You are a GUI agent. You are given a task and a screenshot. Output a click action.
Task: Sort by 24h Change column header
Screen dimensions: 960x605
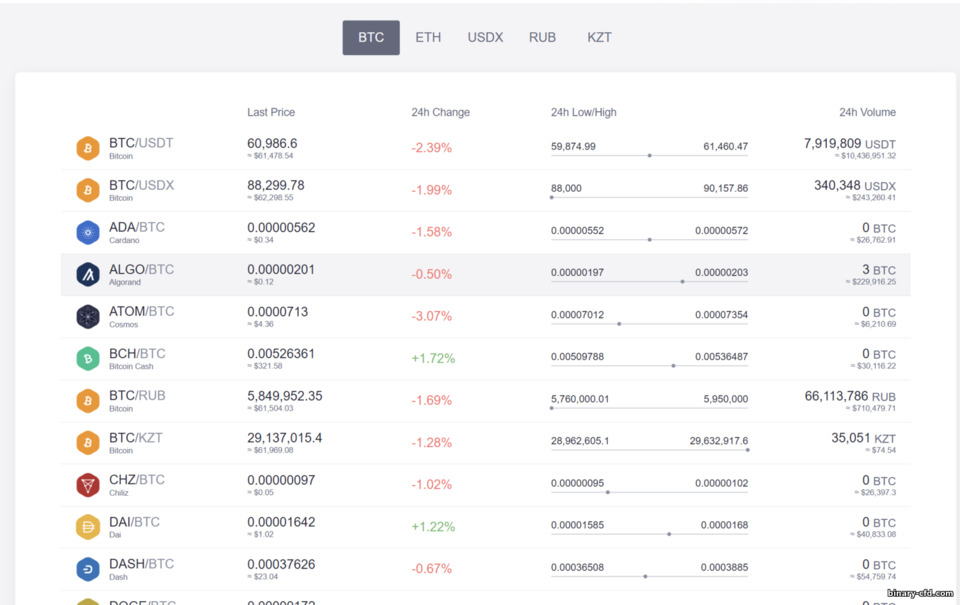click(440, 112)
